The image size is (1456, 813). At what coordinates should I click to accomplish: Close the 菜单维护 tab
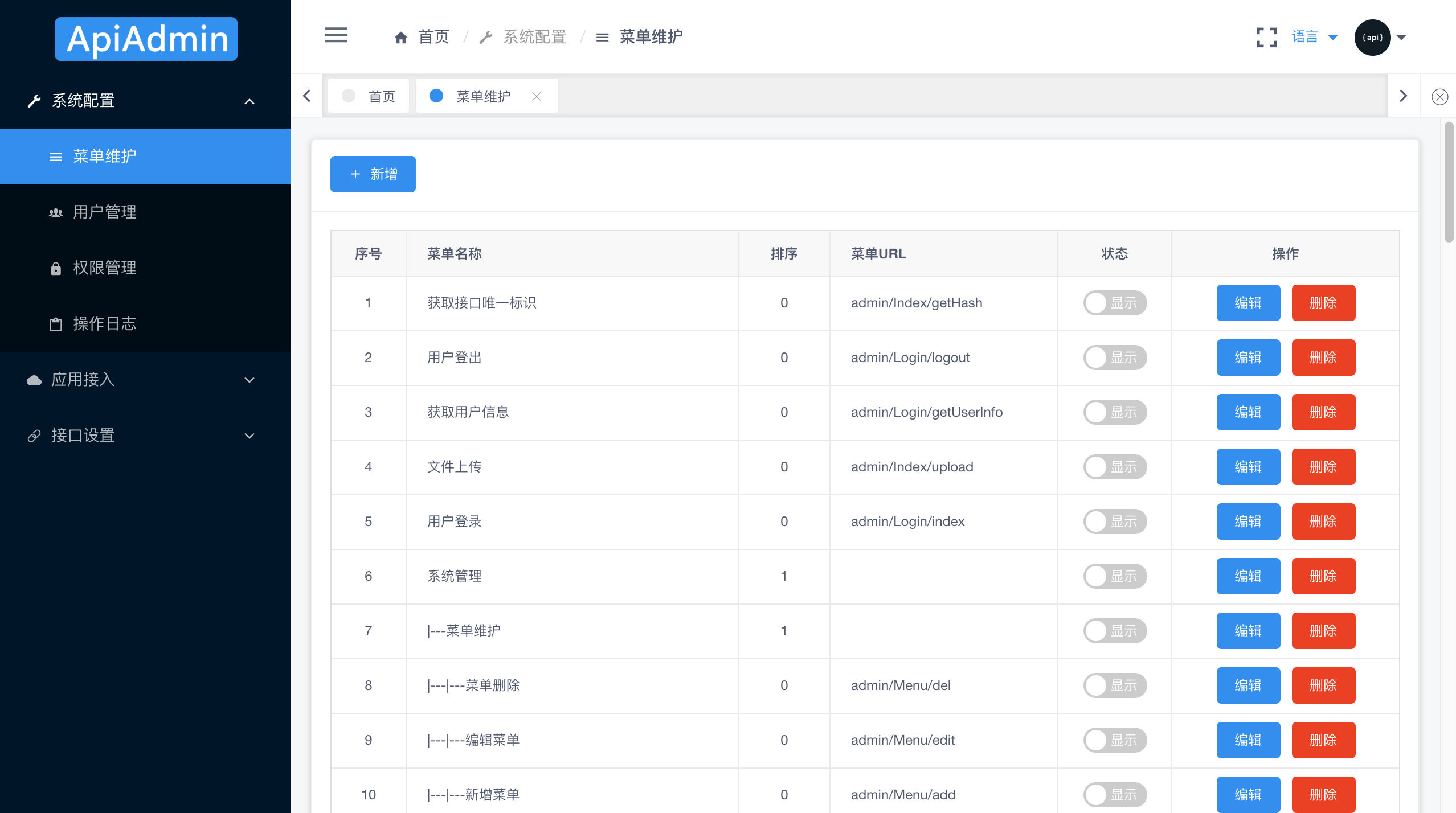coord(537,97)
